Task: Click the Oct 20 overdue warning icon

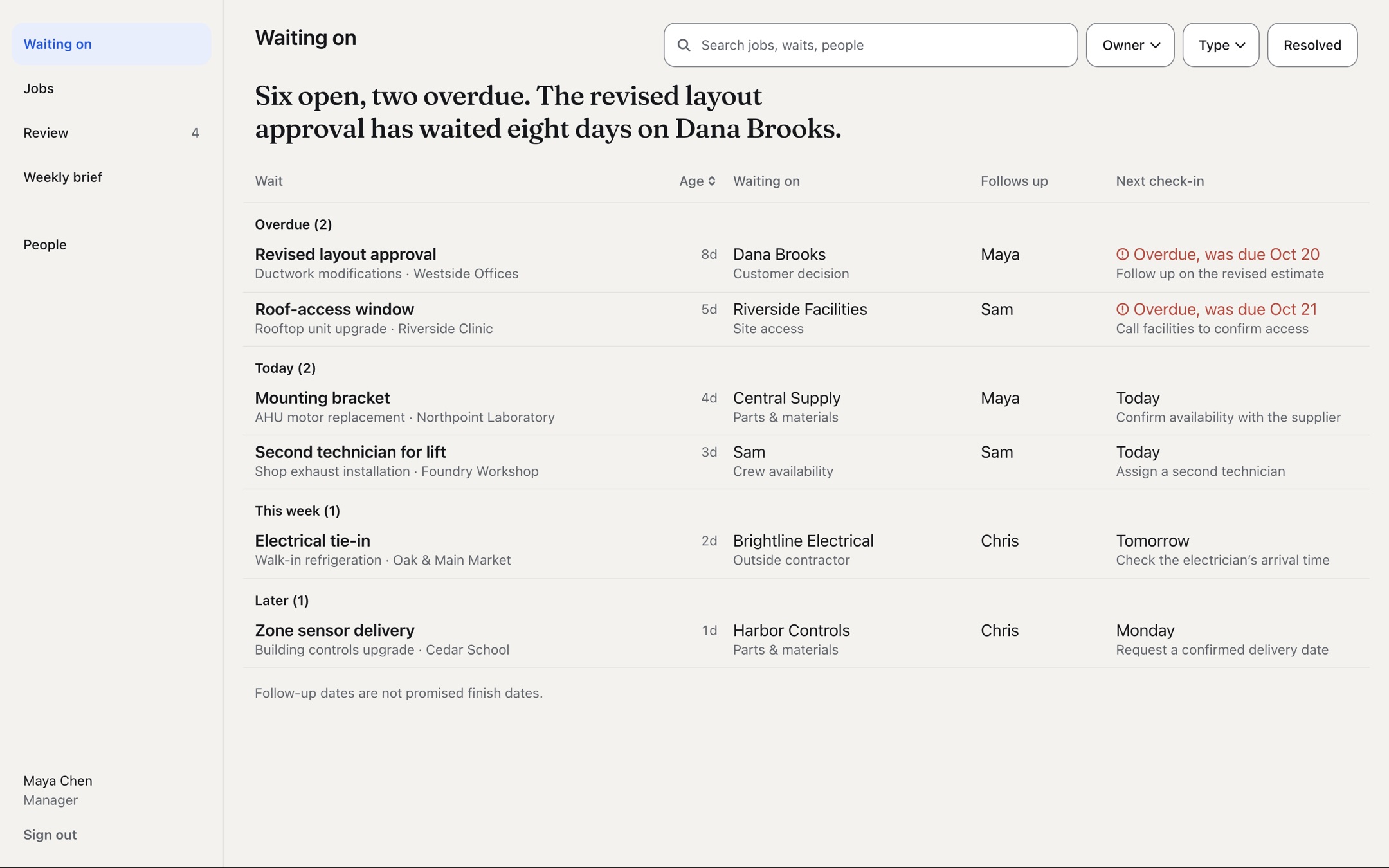Action: tap(1122, 255)
